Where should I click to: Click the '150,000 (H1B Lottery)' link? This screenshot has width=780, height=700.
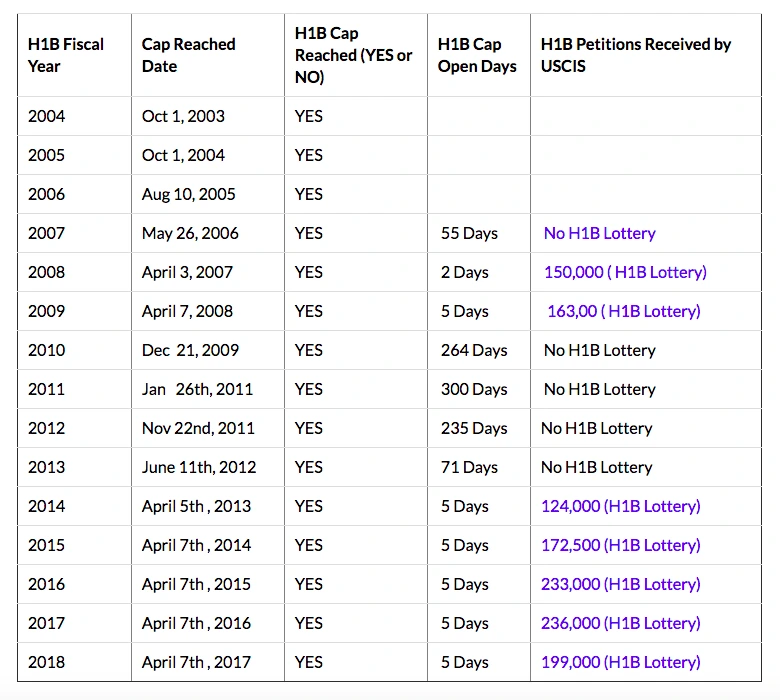pyautogui.click(x=625, y=272)
